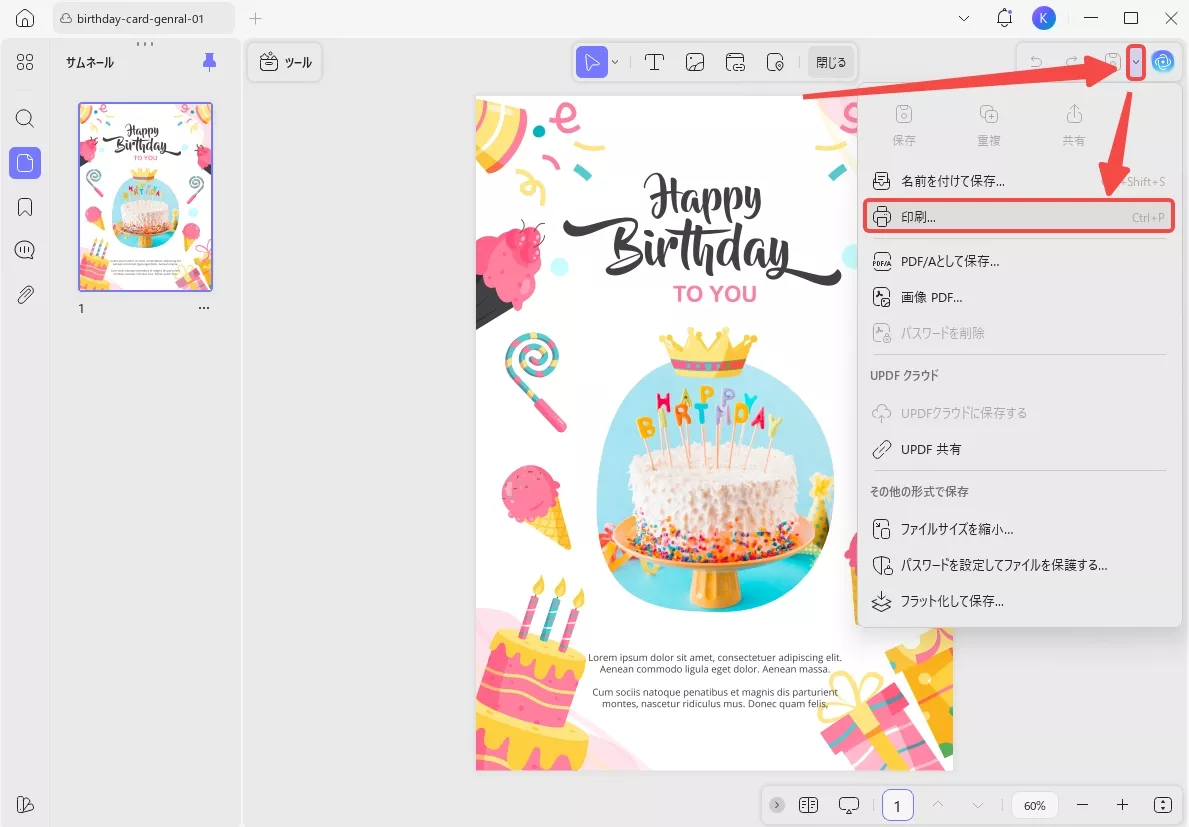Click the save icon in top toolbar

(x=1112, y=62)
